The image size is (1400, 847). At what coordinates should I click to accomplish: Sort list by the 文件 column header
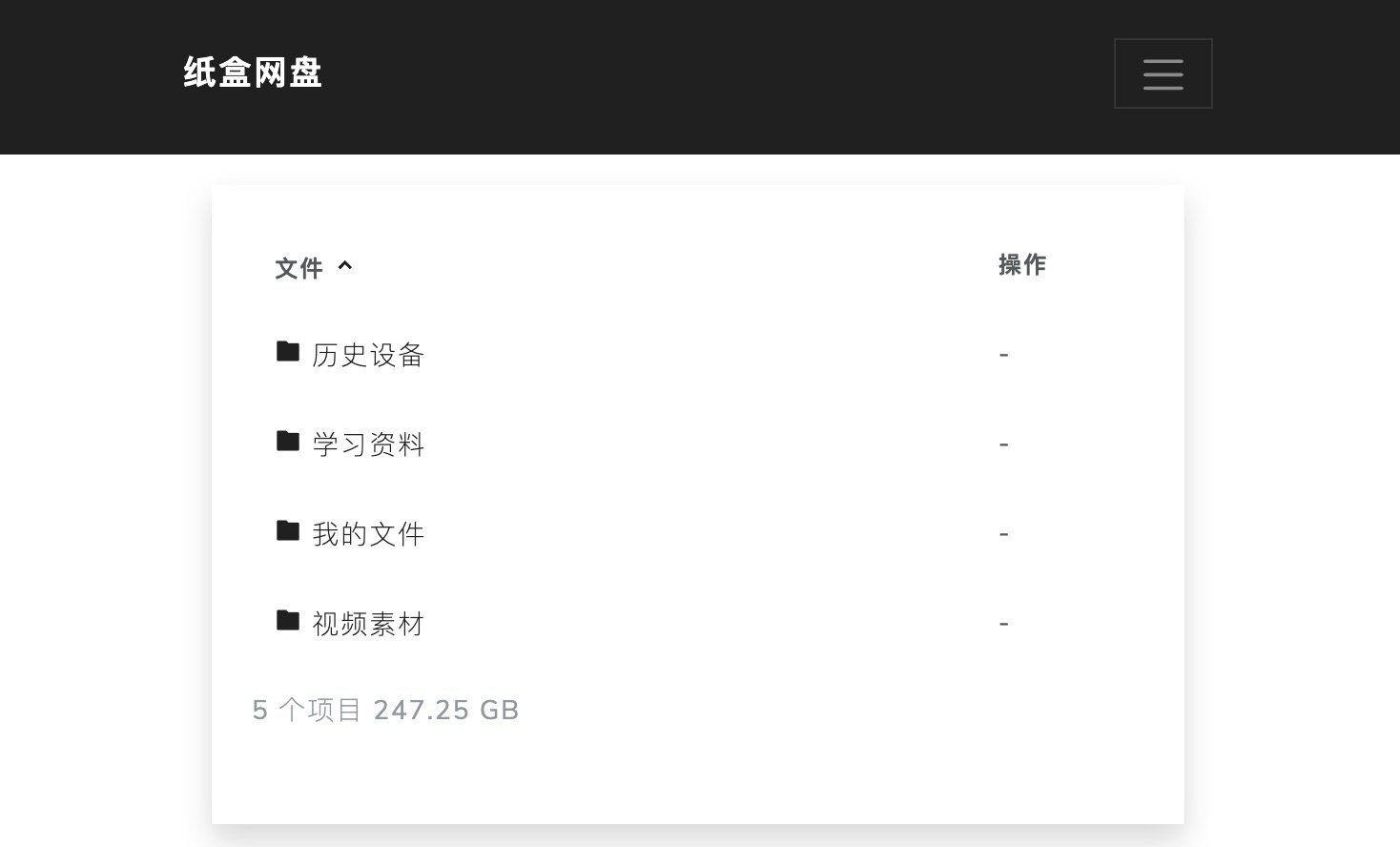pos(299,268)
